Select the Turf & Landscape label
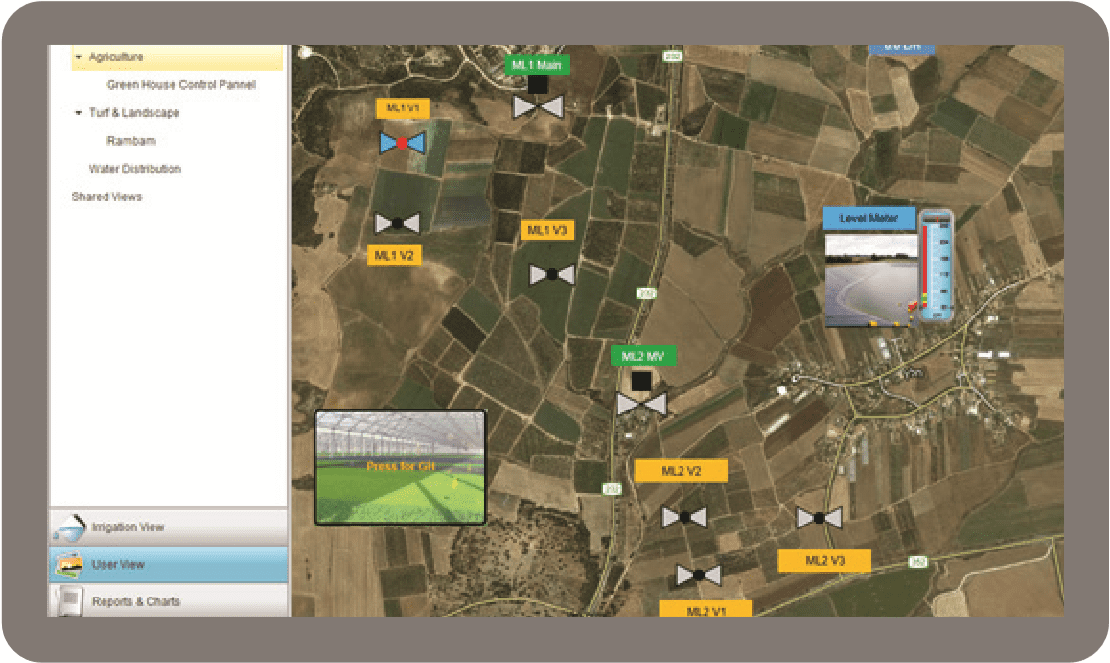This screenshot has width=1110, height=663. tap(134, 113)
